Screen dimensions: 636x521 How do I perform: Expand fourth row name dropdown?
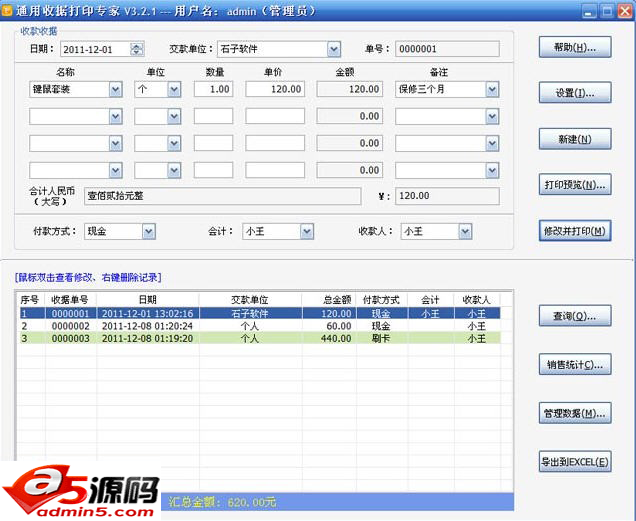[x=115, y=170]
